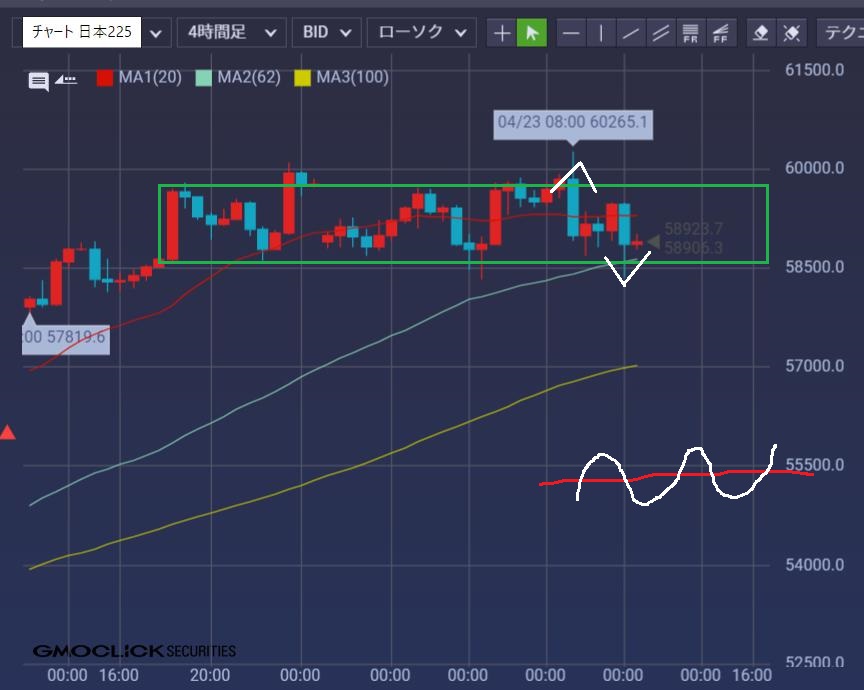The image size is (864, 690).
Task: Activate the arrow pointer tool
Action: pyautogui.click(x=532, y=33)
